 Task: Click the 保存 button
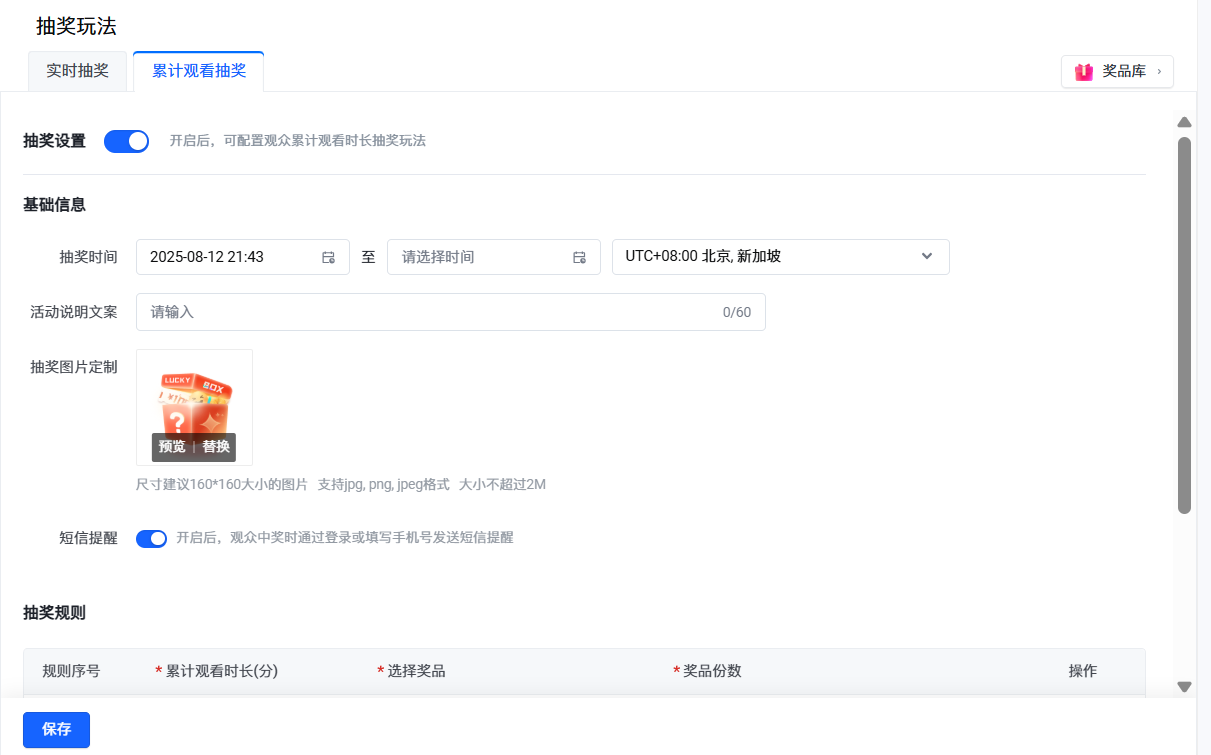click(x=57, y=730)
